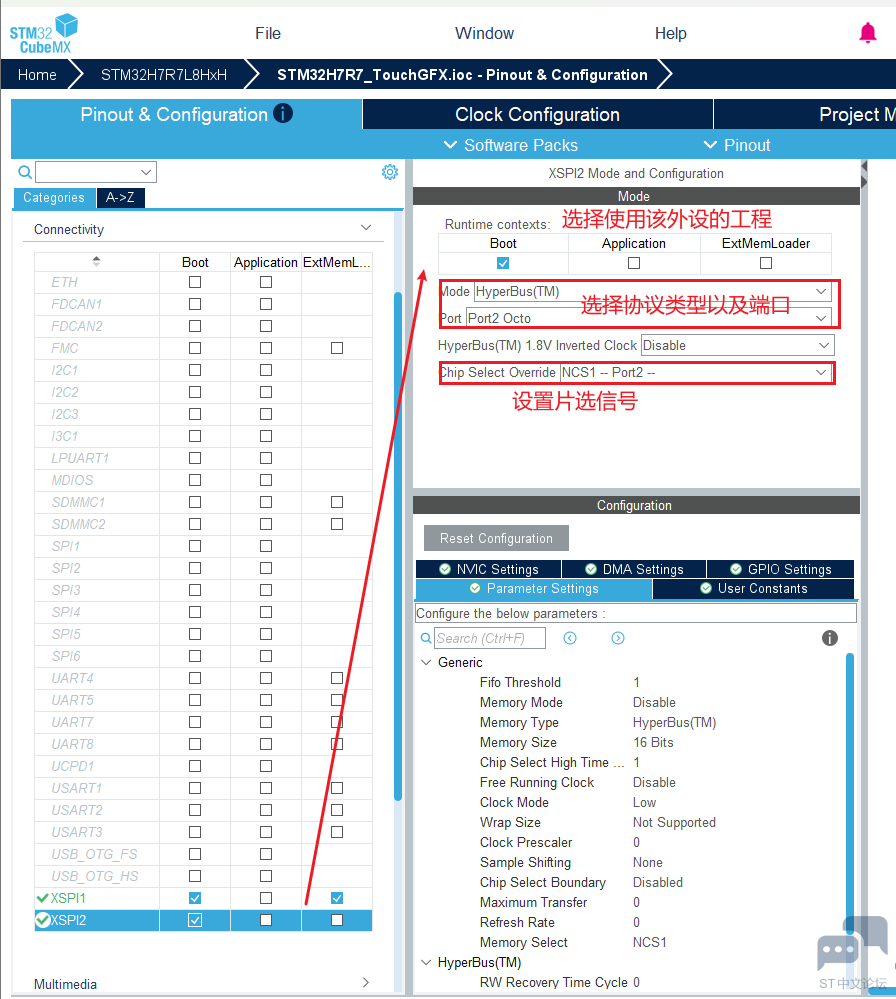
Task: Open the Mode HyperBus(TM) dropdown
Action: tap(653, 292)
